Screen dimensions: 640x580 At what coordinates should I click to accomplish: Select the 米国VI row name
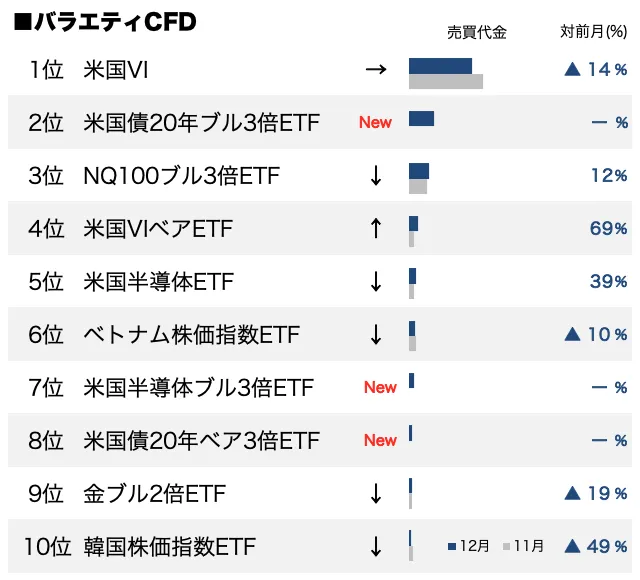pos(118,70)
